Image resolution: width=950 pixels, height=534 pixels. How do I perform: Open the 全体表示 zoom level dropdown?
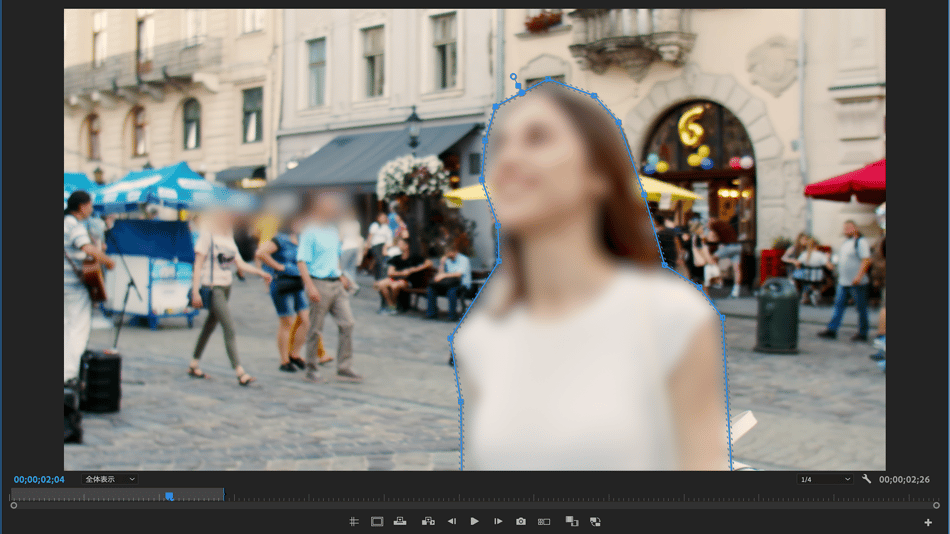tap(110, 479)
